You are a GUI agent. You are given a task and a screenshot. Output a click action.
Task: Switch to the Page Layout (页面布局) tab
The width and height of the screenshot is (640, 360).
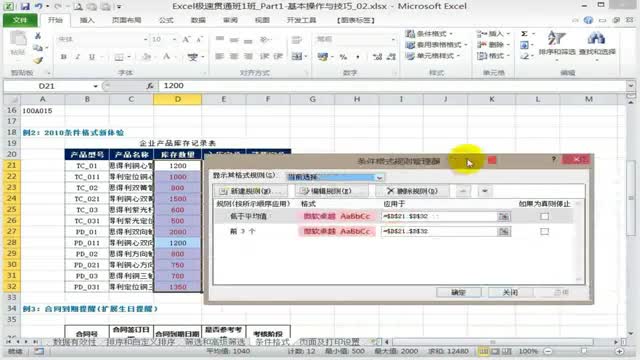(127, 20)
